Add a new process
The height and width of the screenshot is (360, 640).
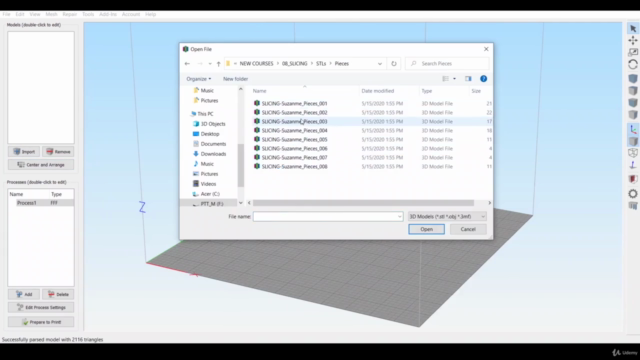tap(24, 294)
